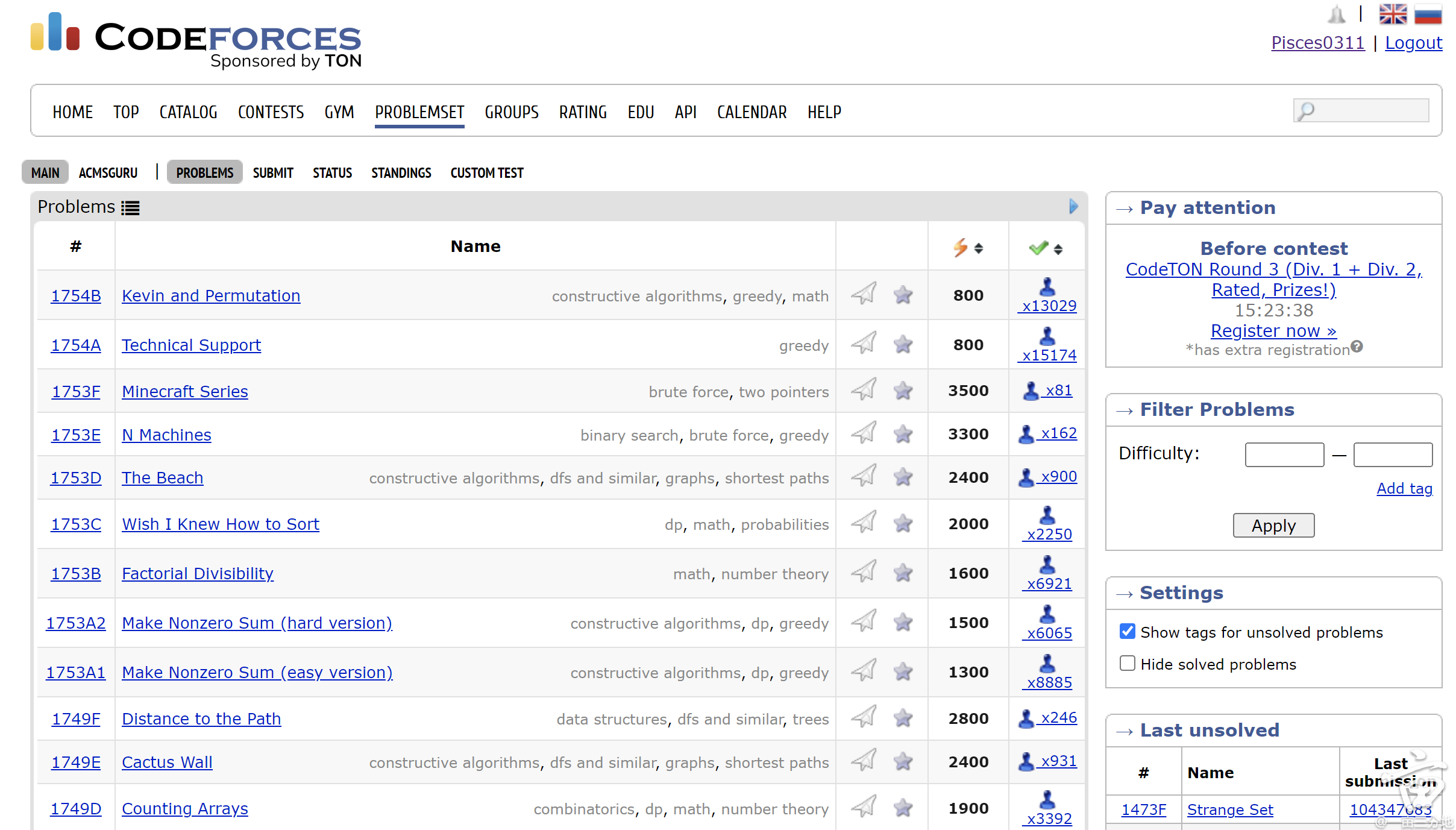Switch to the STATUS tab
This screenshot has width=1456, height=830.
coord(332,173)
